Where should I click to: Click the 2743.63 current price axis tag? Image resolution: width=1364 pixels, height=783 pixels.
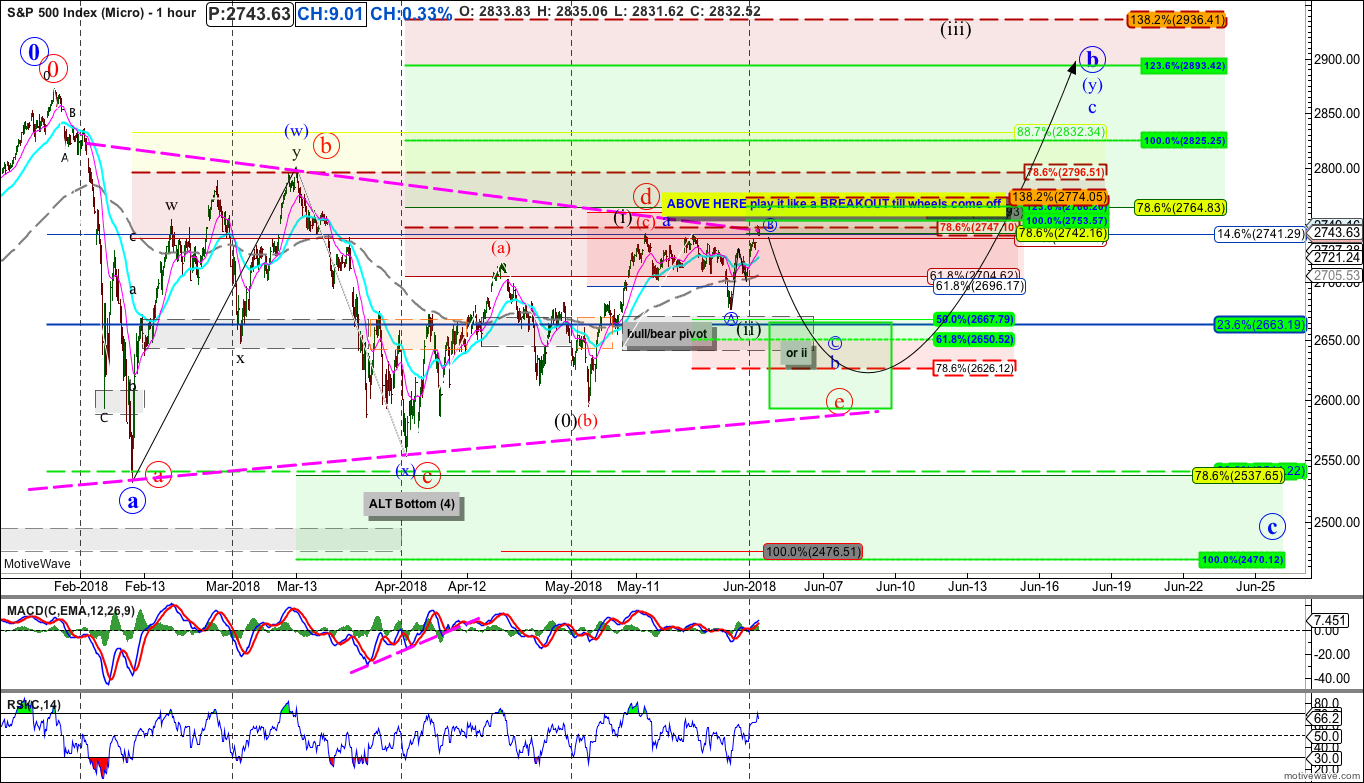[x=1337, y=233]
